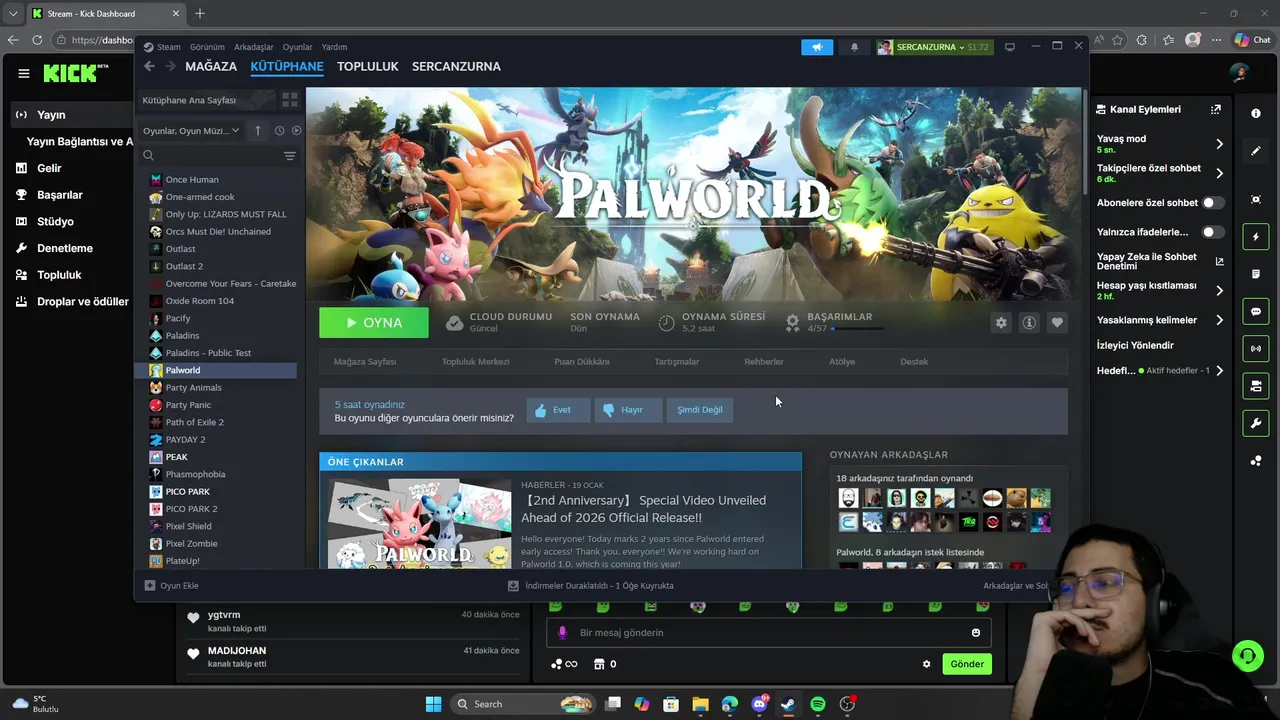Add Palworld to favorites with heart icon

click(1057, 322)
